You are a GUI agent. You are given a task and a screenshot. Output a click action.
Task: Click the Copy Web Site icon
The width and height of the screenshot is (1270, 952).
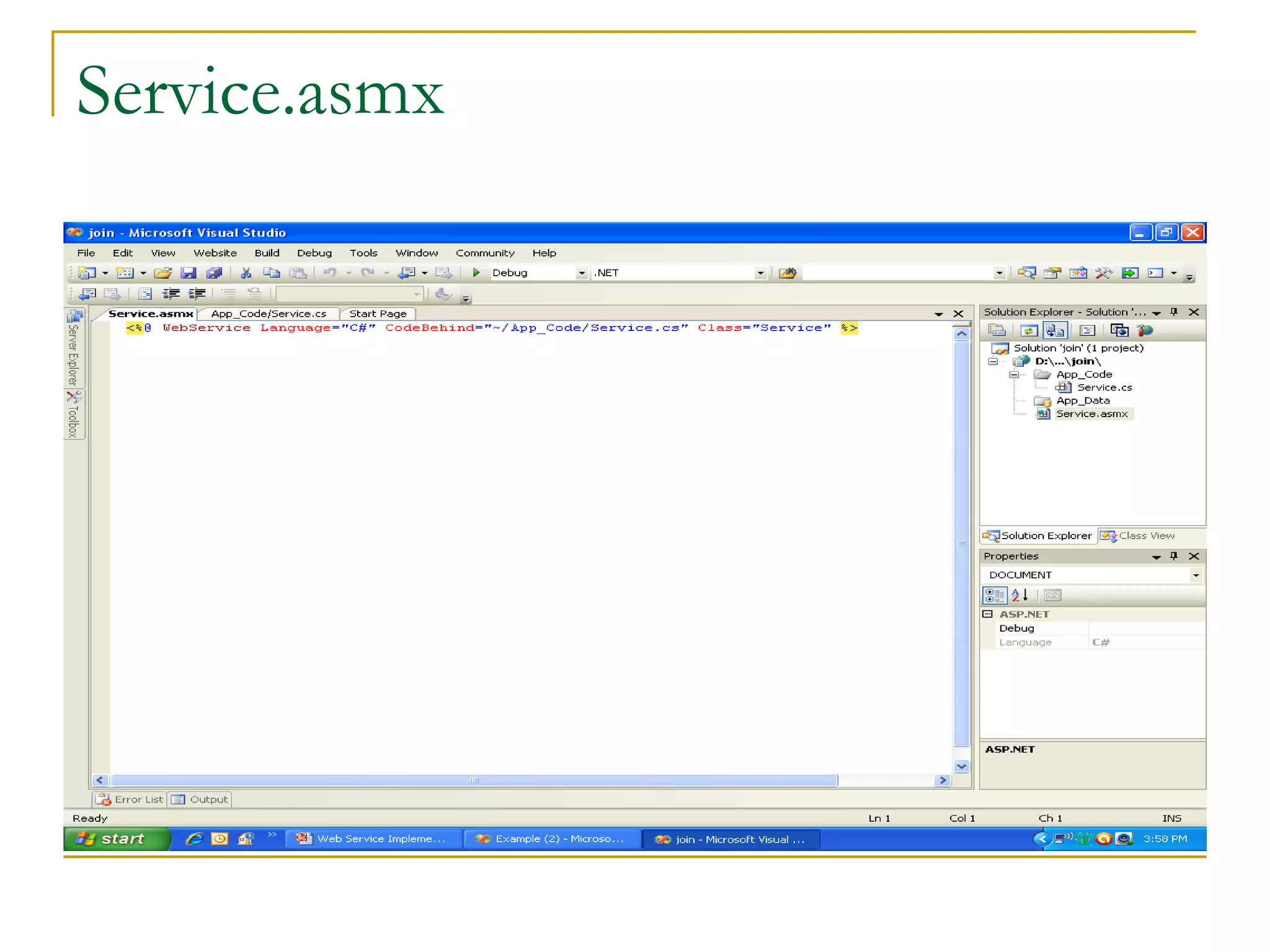pos(1119,330)
